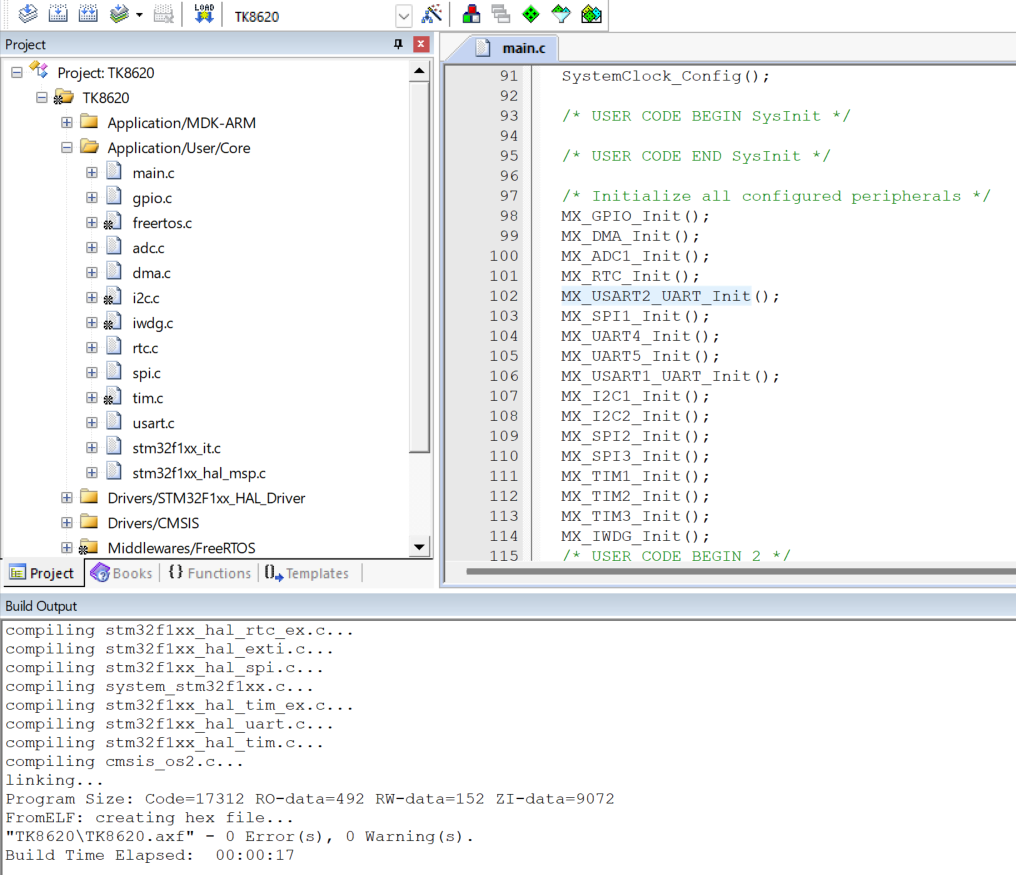
Task: Select spi.c in the project tree
Action: point(146,373)
